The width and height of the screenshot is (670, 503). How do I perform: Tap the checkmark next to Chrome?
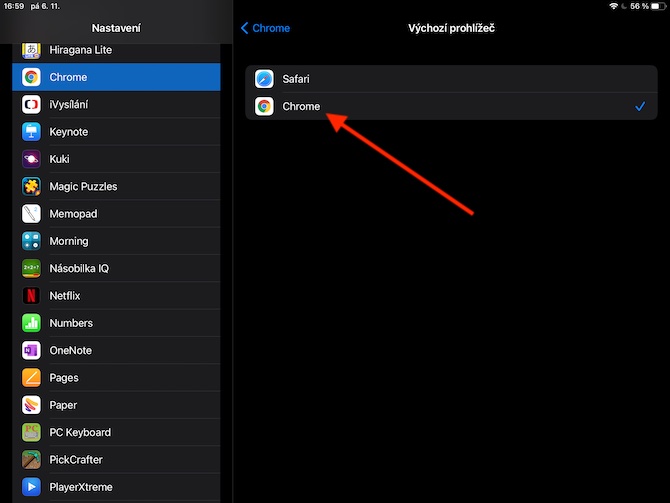click(639, 107)
